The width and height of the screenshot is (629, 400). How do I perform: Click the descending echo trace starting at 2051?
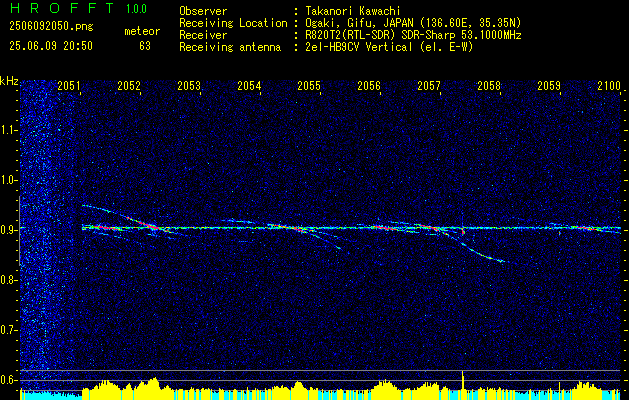tap(120, 216)
